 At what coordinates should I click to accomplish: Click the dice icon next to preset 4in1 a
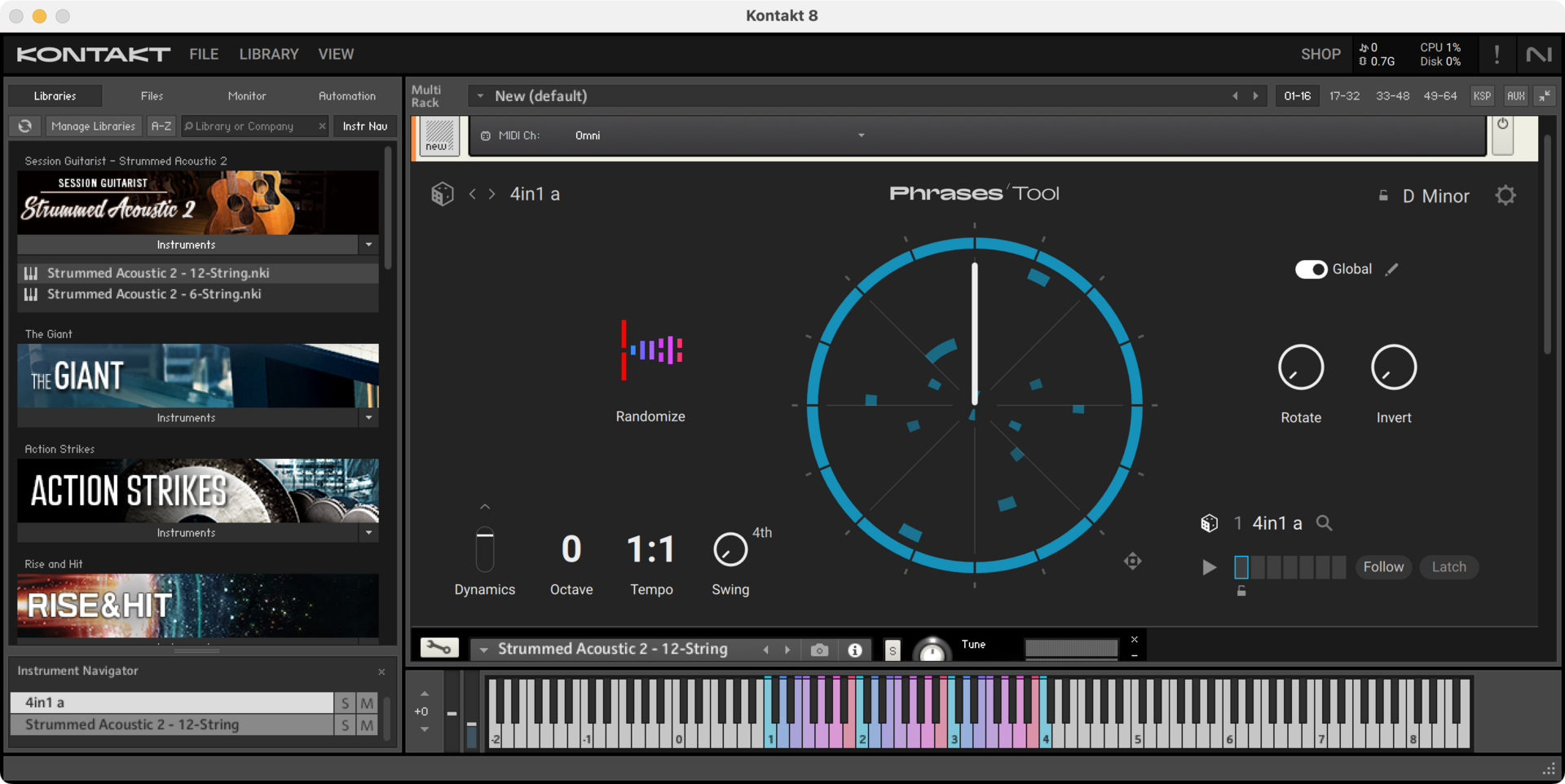point(442,194)
